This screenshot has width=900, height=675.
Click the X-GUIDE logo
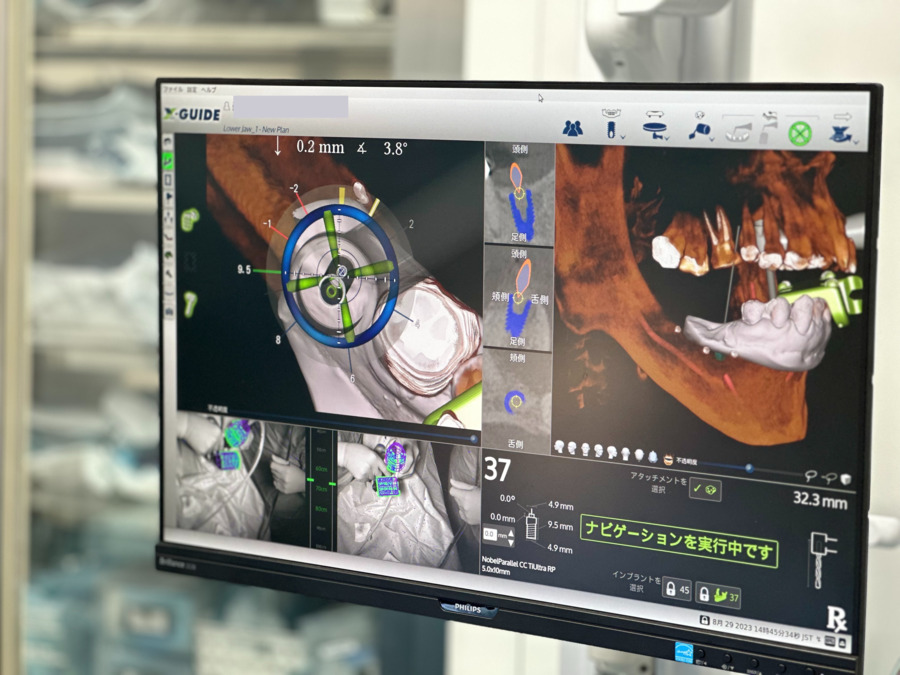tap(192, 113)
